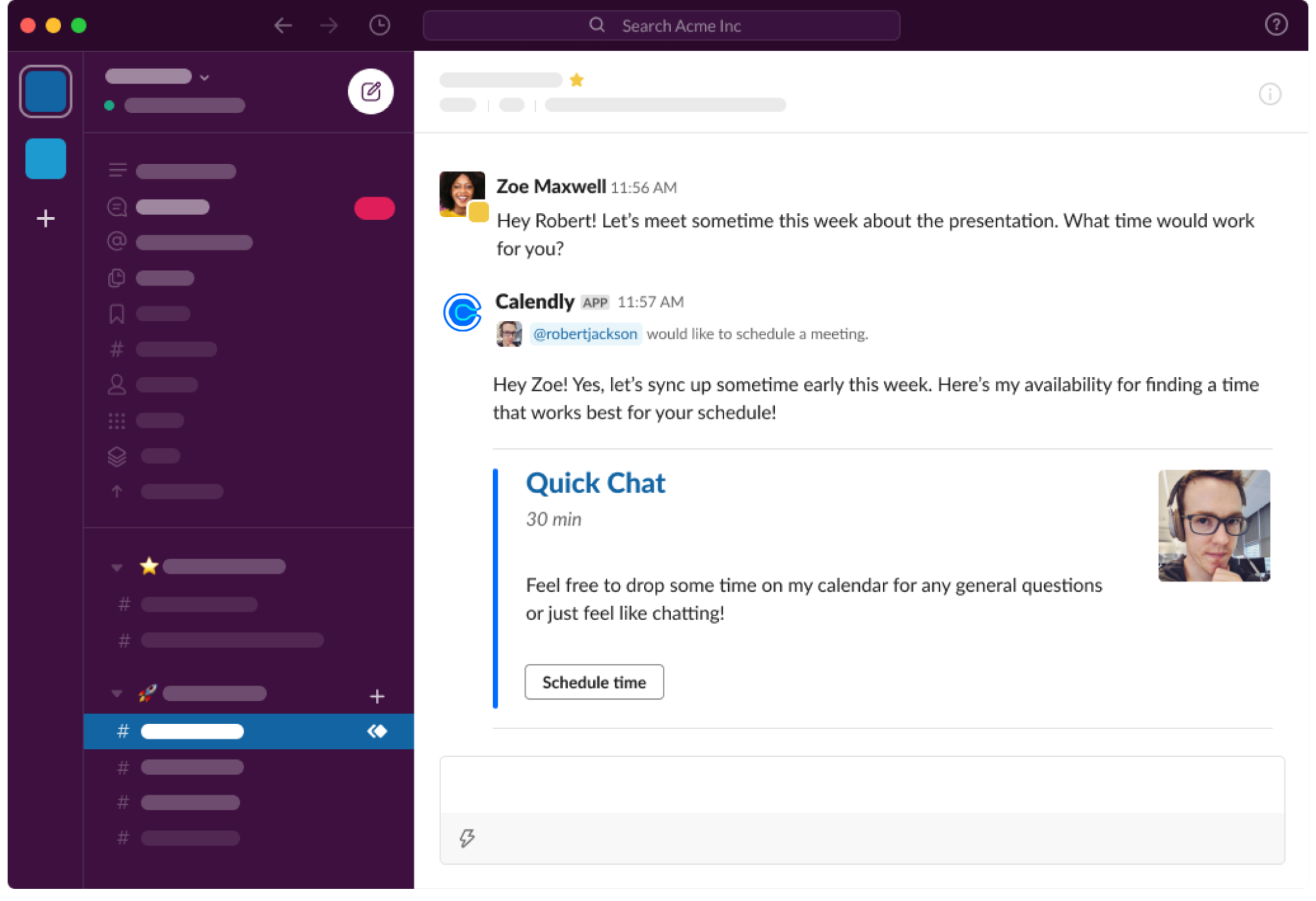1316x901 pixels.
Task: Compose a new message with the pencil button
Action: point(371,91)
